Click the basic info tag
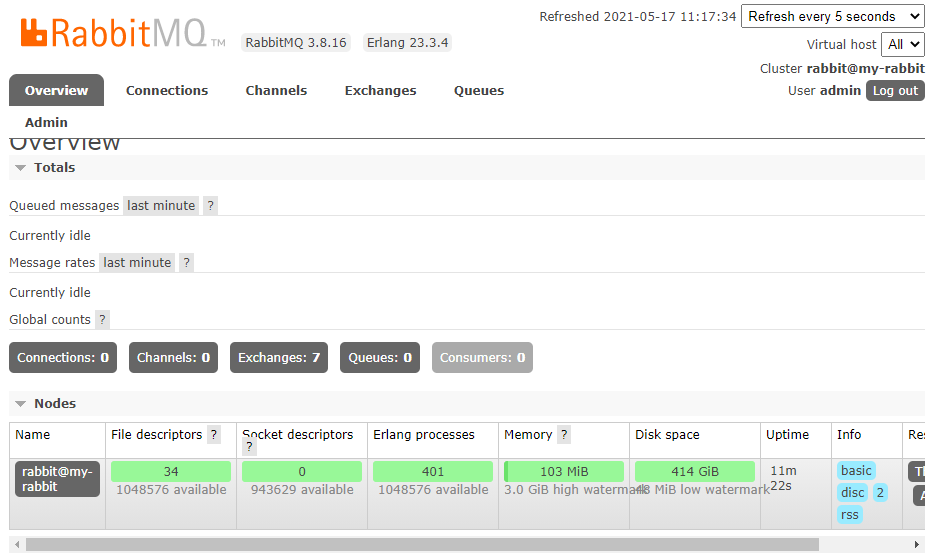This screenshot has width=932, height=555. click(856, 471)
